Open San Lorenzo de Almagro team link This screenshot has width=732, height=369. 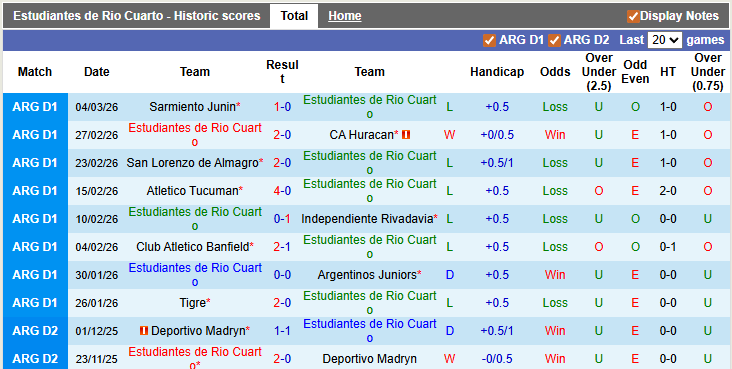pos(192,163)
